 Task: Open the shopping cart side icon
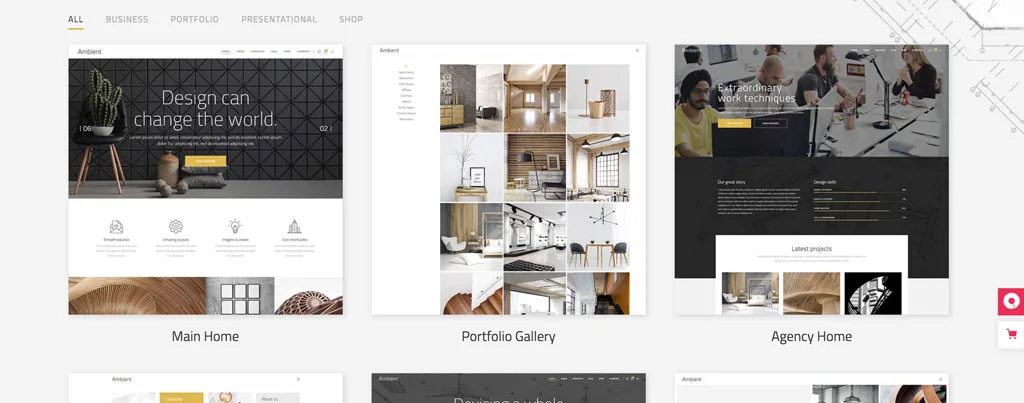(1010, 334)
